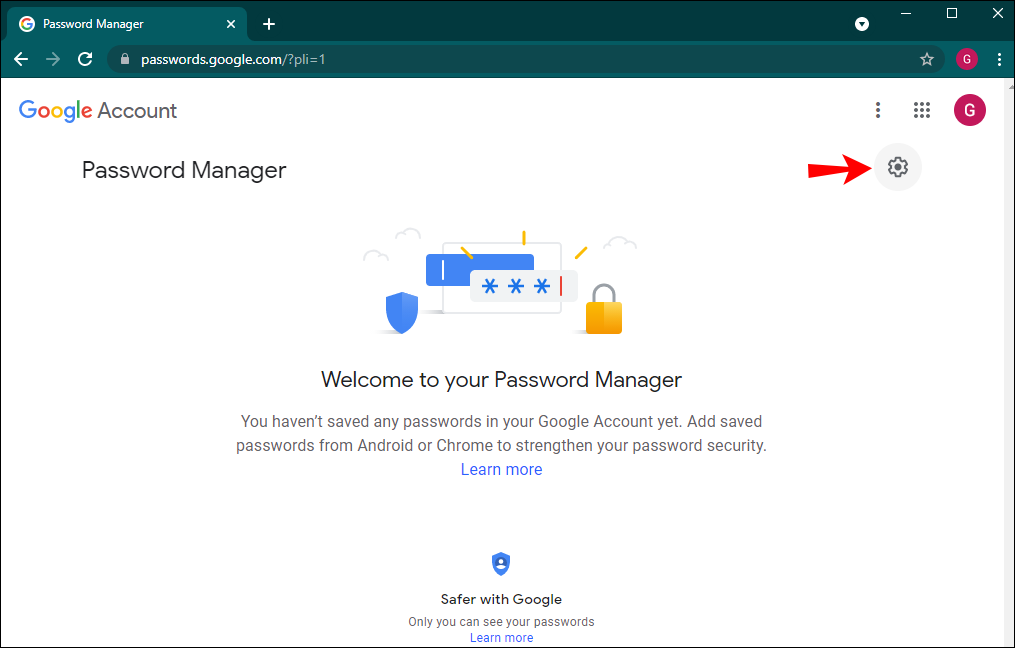View site information via the lock icon
This screenshot has width=1015, height=648.
125,60
